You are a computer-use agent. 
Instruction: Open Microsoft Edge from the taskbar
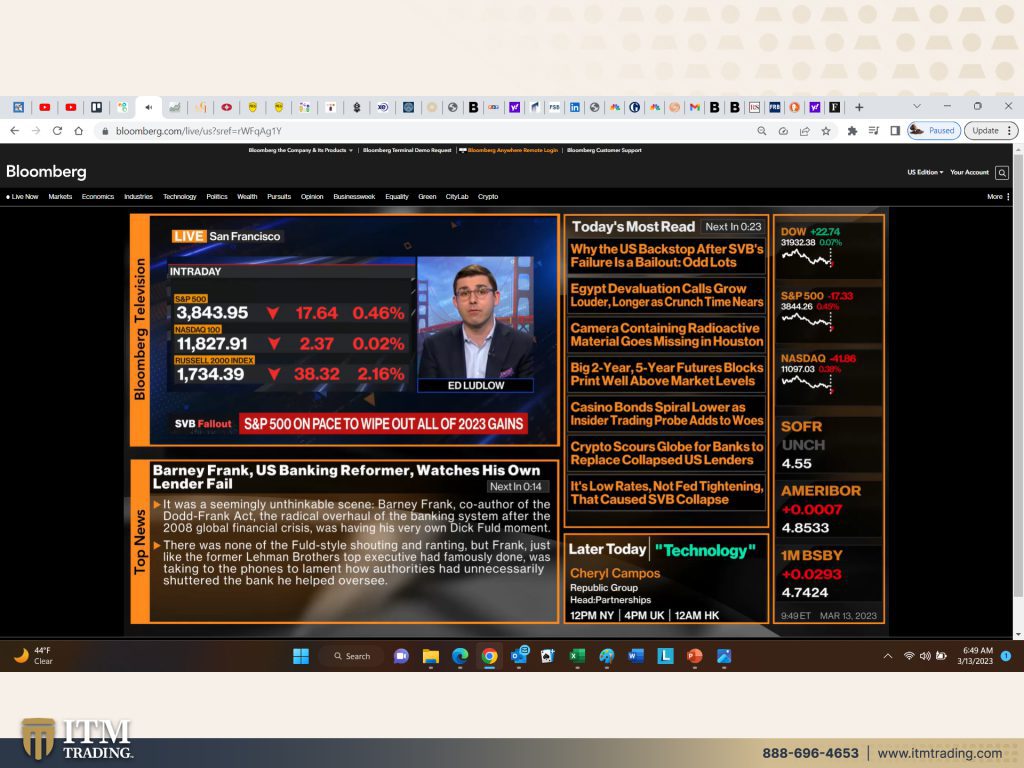(460, 656)
